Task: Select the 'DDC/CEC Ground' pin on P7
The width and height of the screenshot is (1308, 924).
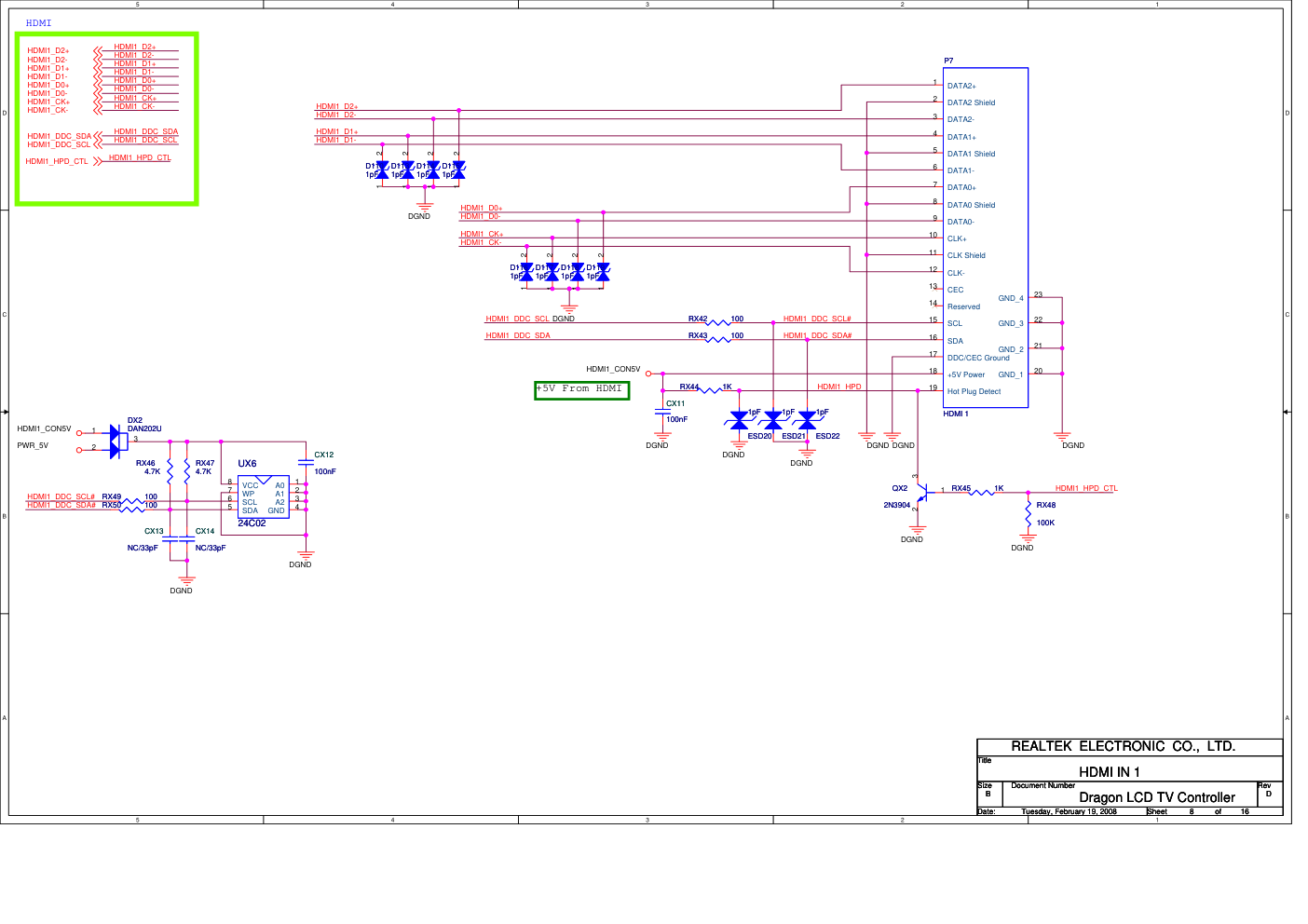Action: click(x=978, y=358)
